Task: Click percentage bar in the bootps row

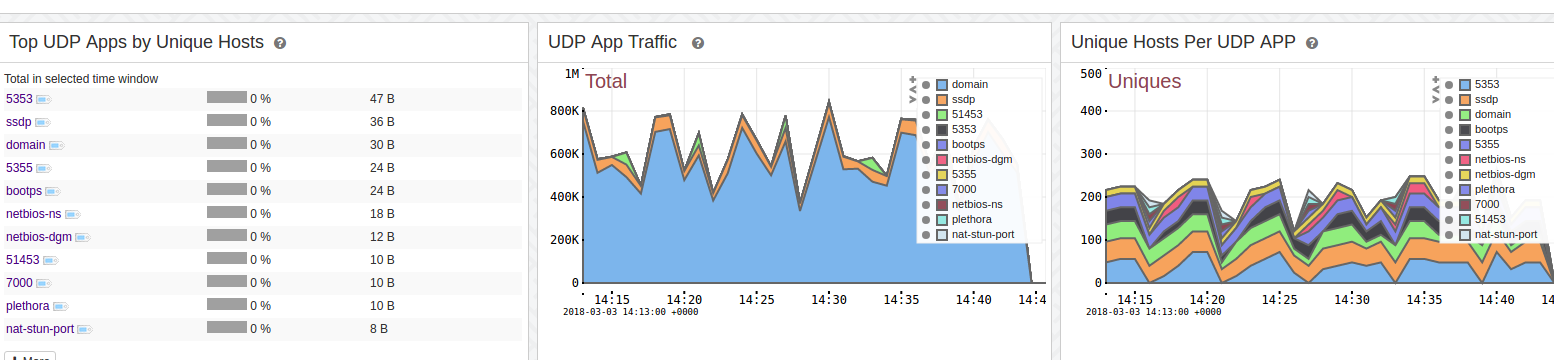Action: [x=227, y=190]
